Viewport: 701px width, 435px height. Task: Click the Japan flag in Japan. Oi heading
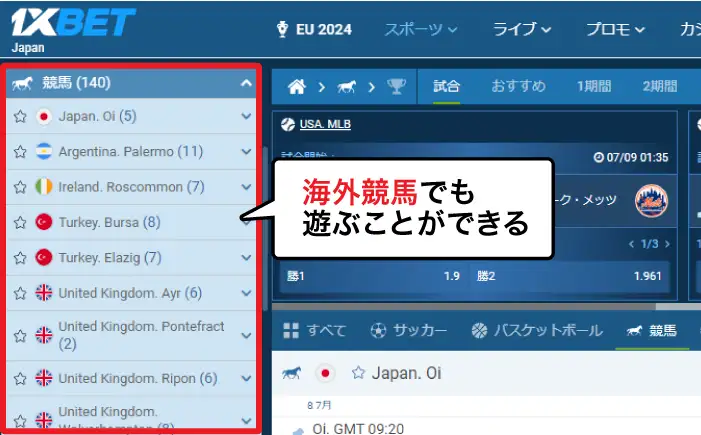pyautogui.click(x=325, y=373)
